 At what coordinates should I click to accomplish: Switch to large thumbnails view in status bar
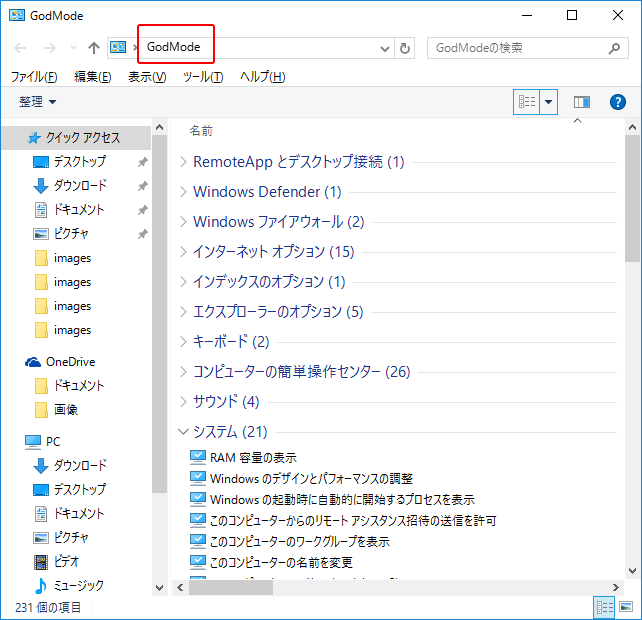pos(626,607)
